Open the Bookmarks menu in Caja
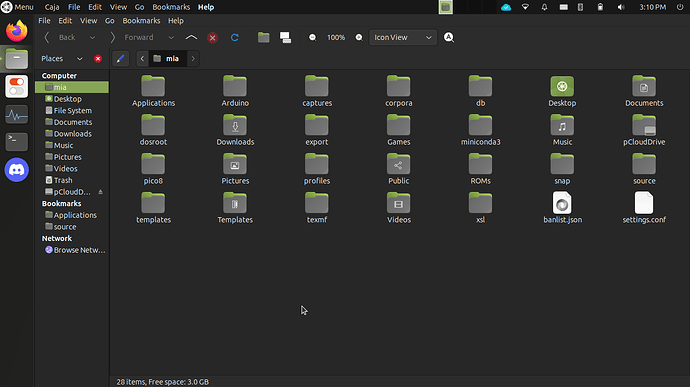Screen dimensions: 690x387 click(141, 21)
